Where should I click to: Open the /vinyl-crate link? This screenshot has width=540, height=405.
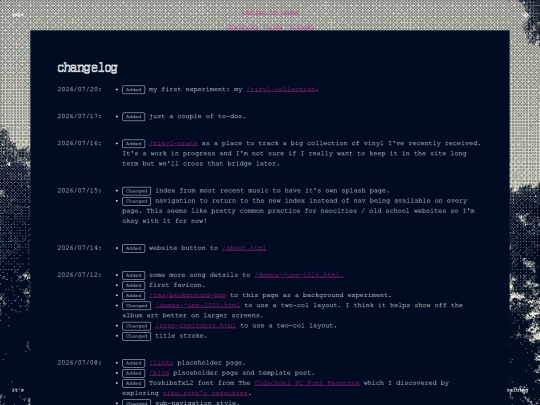(x=173, y=143)
